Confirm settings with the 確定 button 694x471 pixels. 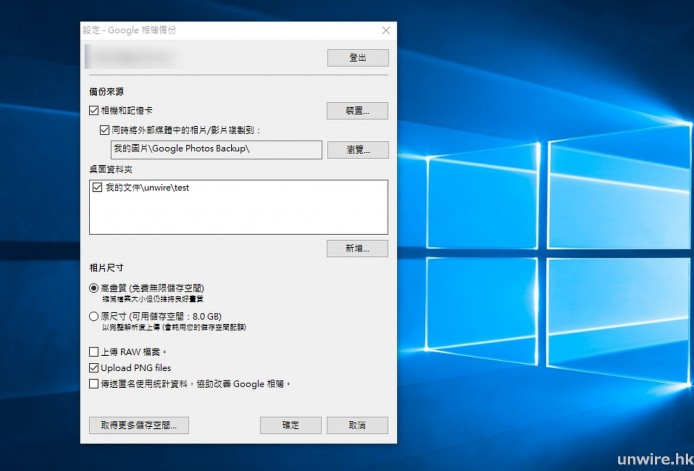(290, 425)
